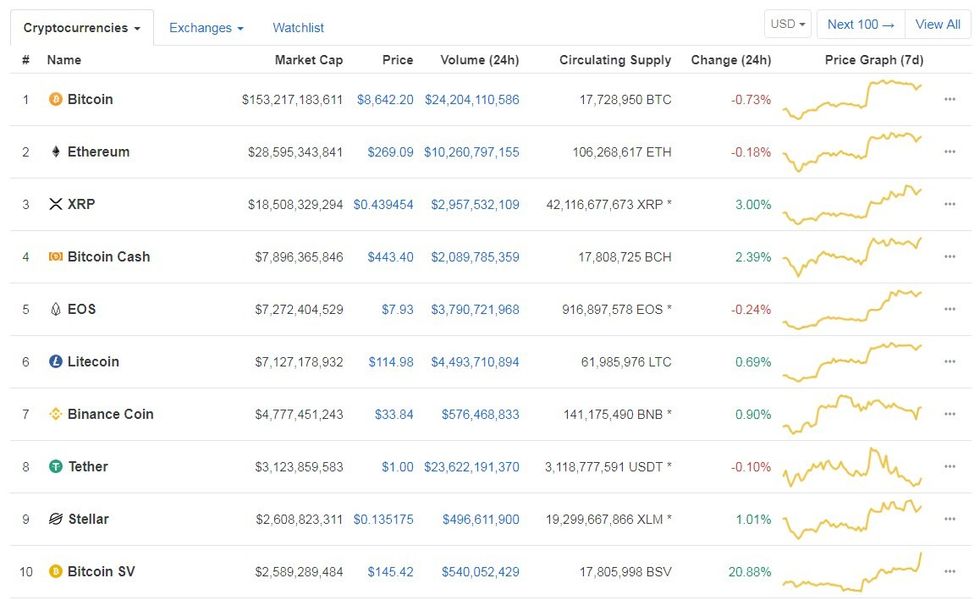Expand the Exchanges dropdown menu
The width and height of the screenshot is (980, 600).
(206, 28)
